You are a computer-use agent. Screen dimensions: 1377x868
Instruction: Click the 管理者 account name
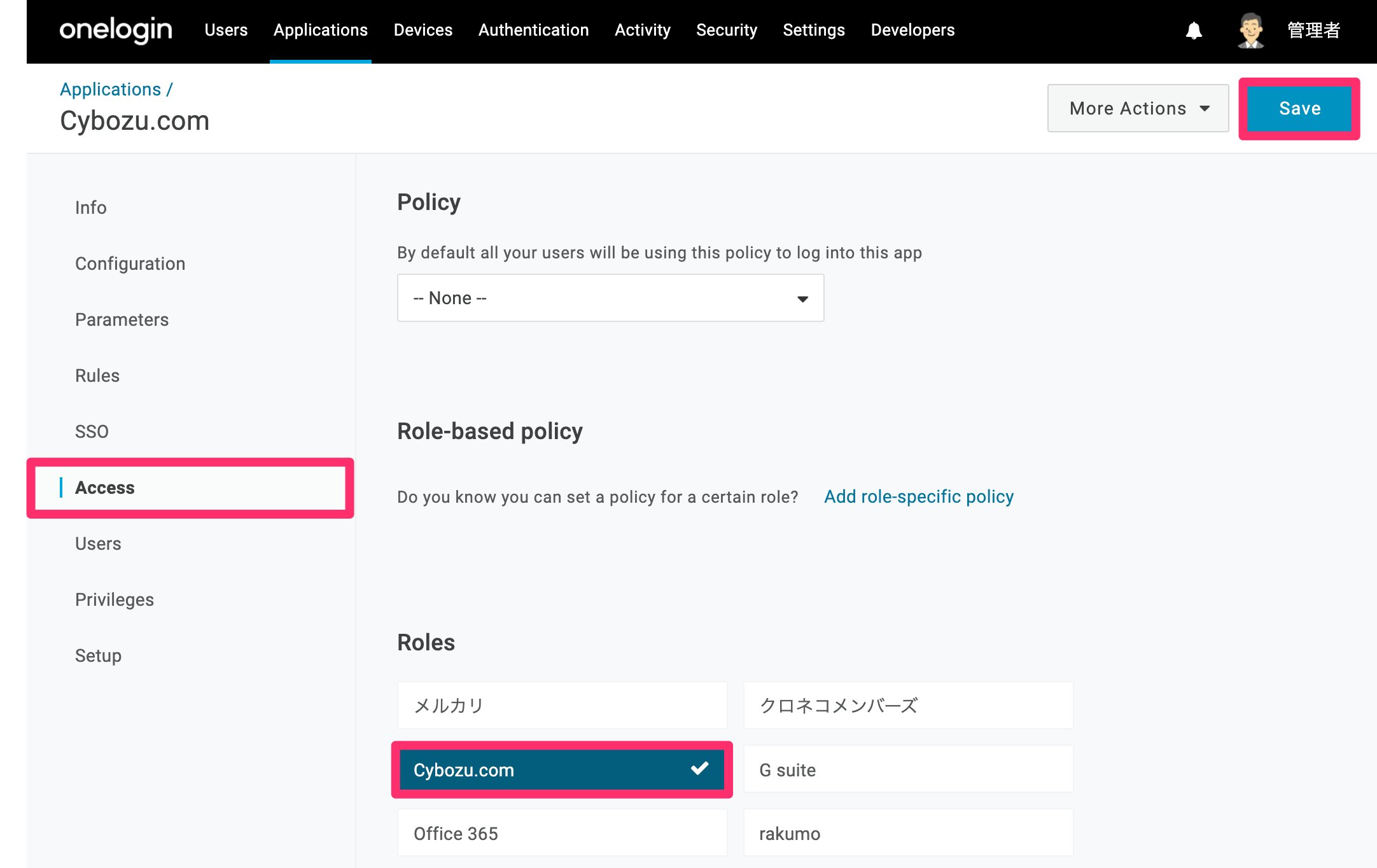coord(1313,30)
